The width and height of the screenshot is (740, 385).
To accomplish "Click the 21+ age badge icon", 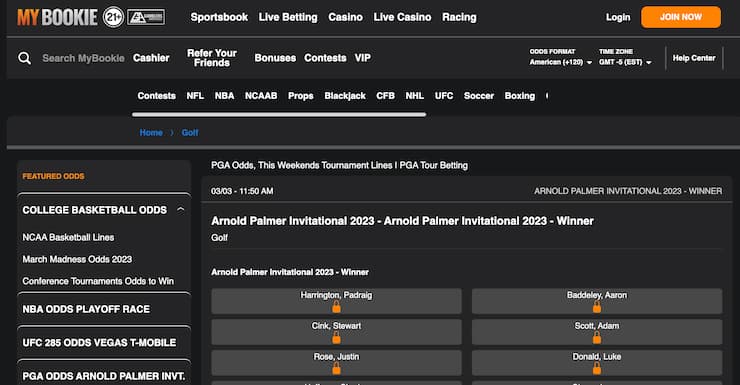I will [113, 17].
